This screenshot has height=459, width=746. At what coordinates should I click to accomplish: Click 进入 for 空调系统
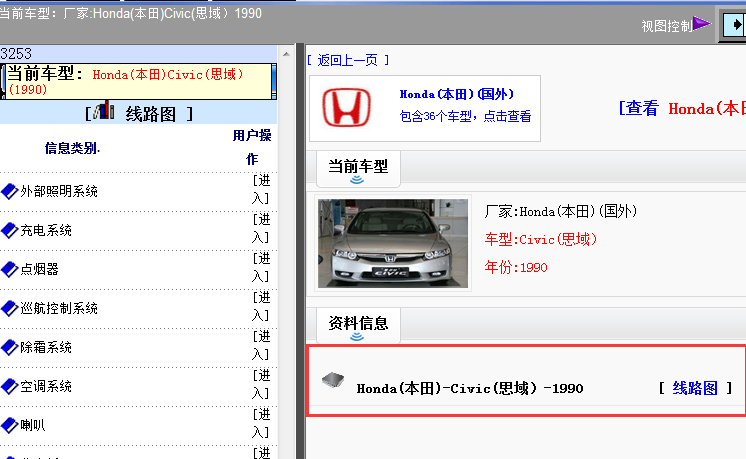coord(261,384)
